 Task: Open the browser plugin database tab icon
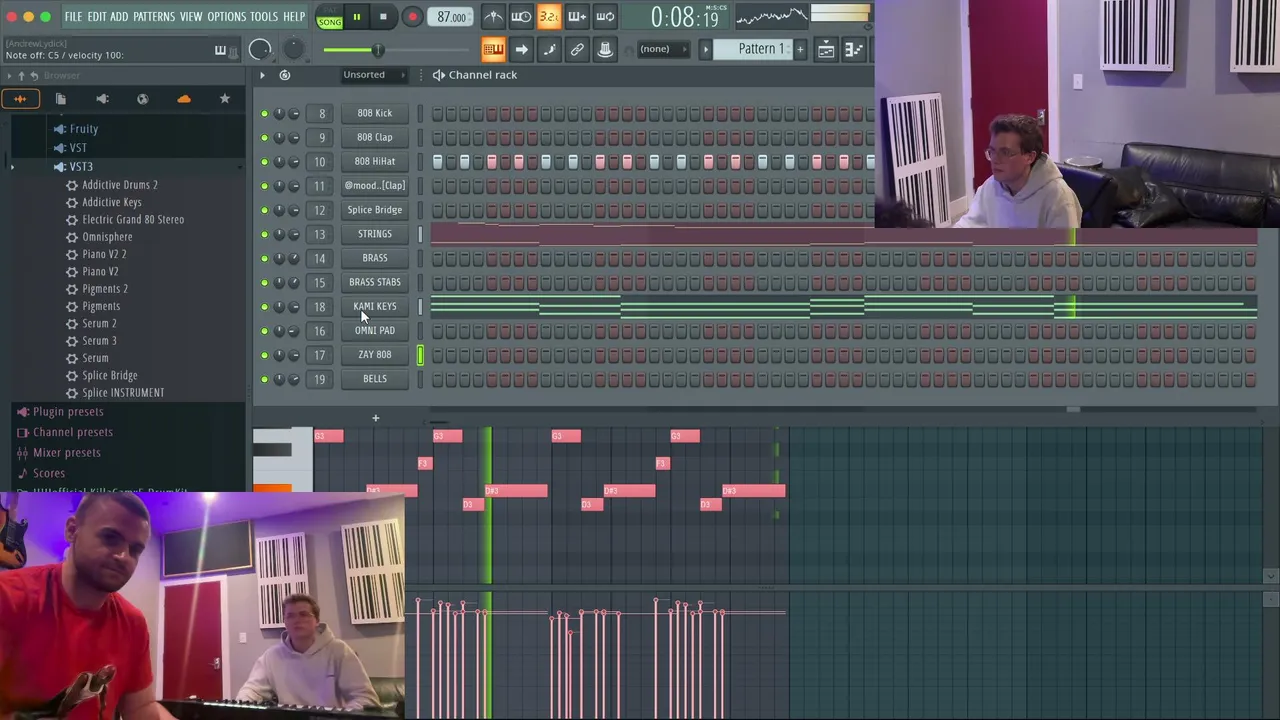coord(102,99)
